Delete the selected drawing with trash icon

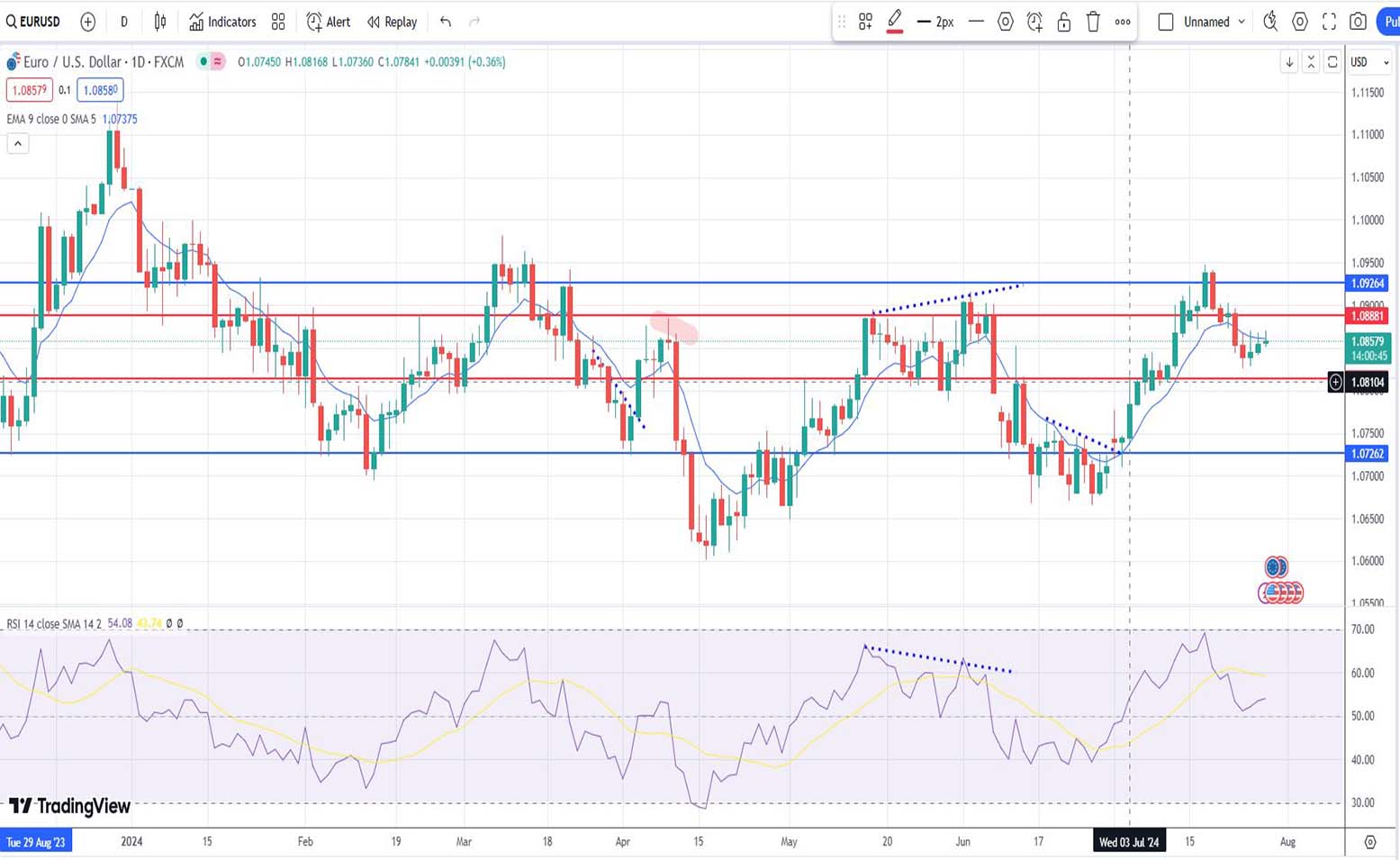pyautogui.click(x=1093, y=22)
